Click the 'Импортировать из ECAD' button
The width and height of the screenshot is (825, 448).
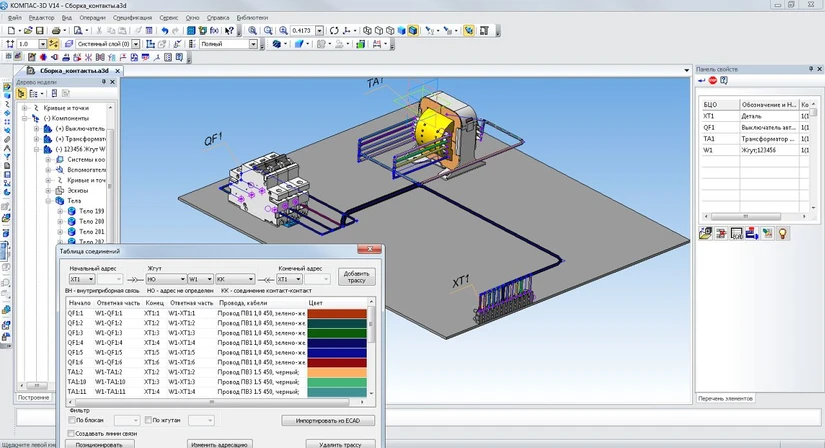(x=327, y=420)
